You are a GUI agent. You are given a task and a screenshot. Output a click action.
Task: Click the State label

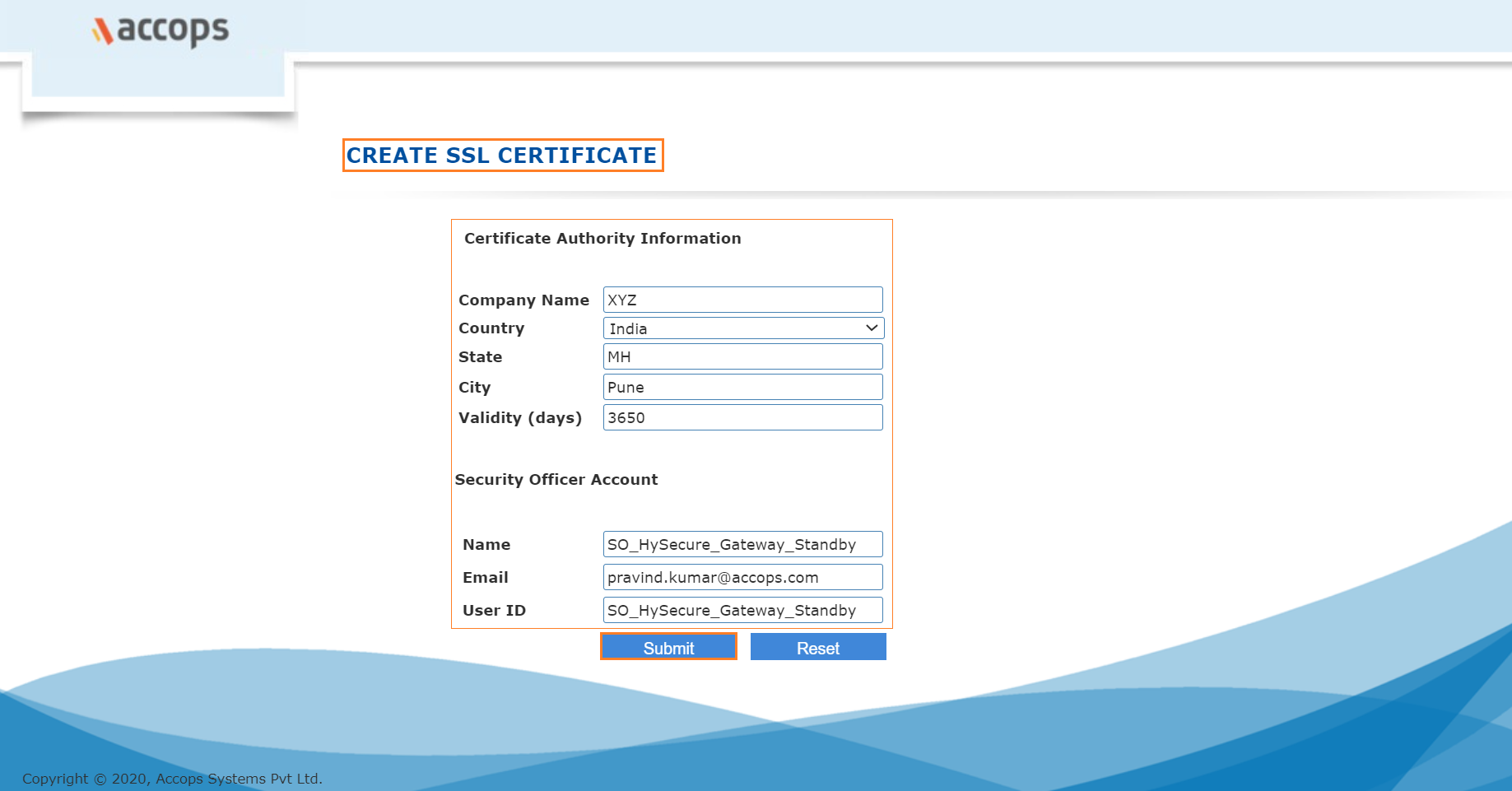480,357
